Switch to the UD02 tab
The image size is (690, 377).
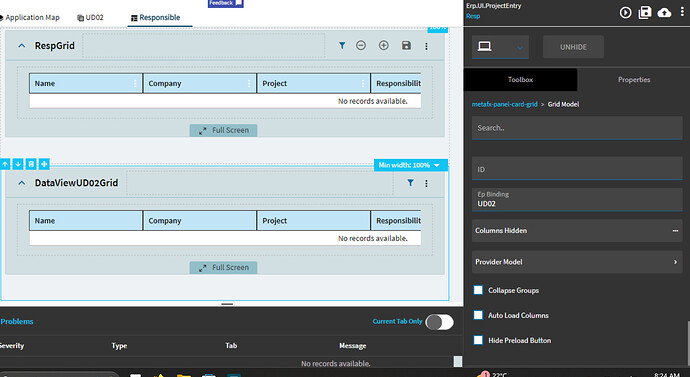90,18
